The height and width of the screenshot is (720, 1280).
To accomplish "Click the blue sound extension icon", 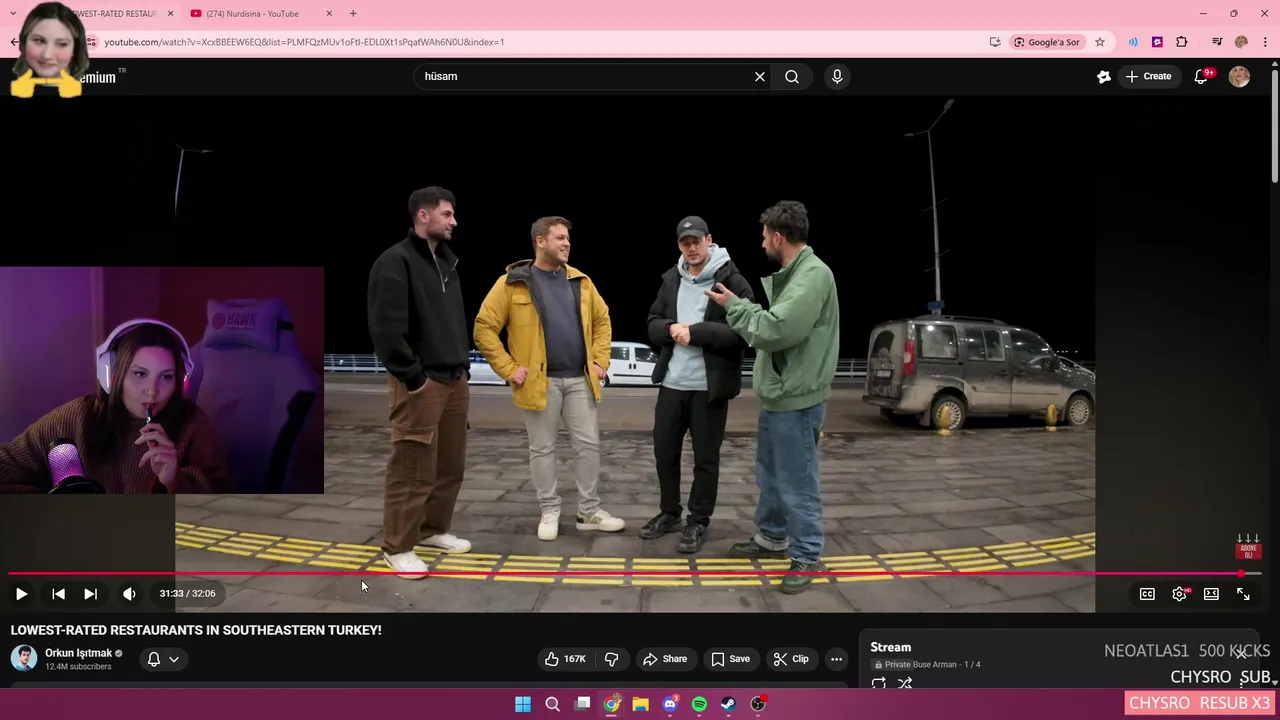I will (x=1133, y=42).
